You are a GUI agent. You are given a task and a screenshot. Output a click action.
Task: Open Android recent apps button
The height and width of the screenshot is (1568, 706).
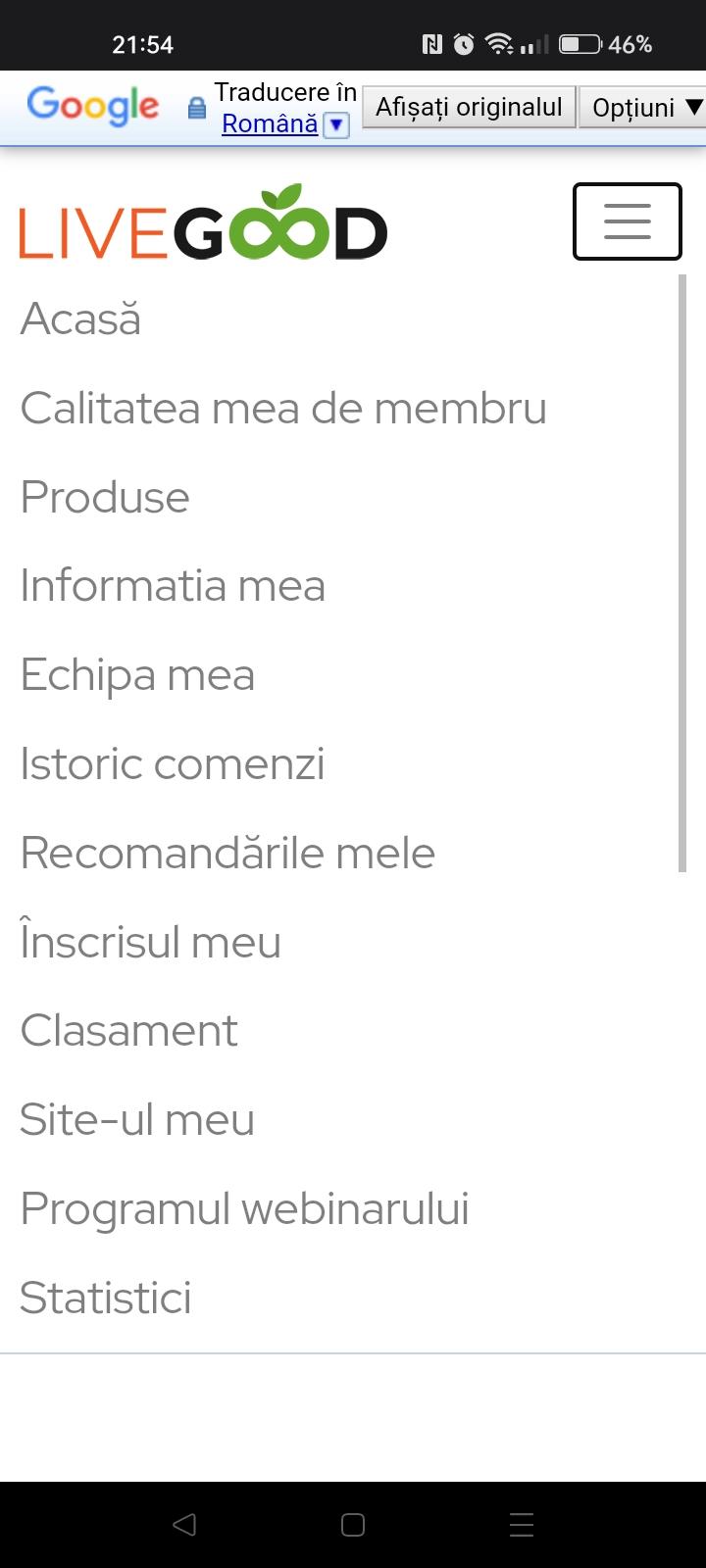tap(522, 1525)
